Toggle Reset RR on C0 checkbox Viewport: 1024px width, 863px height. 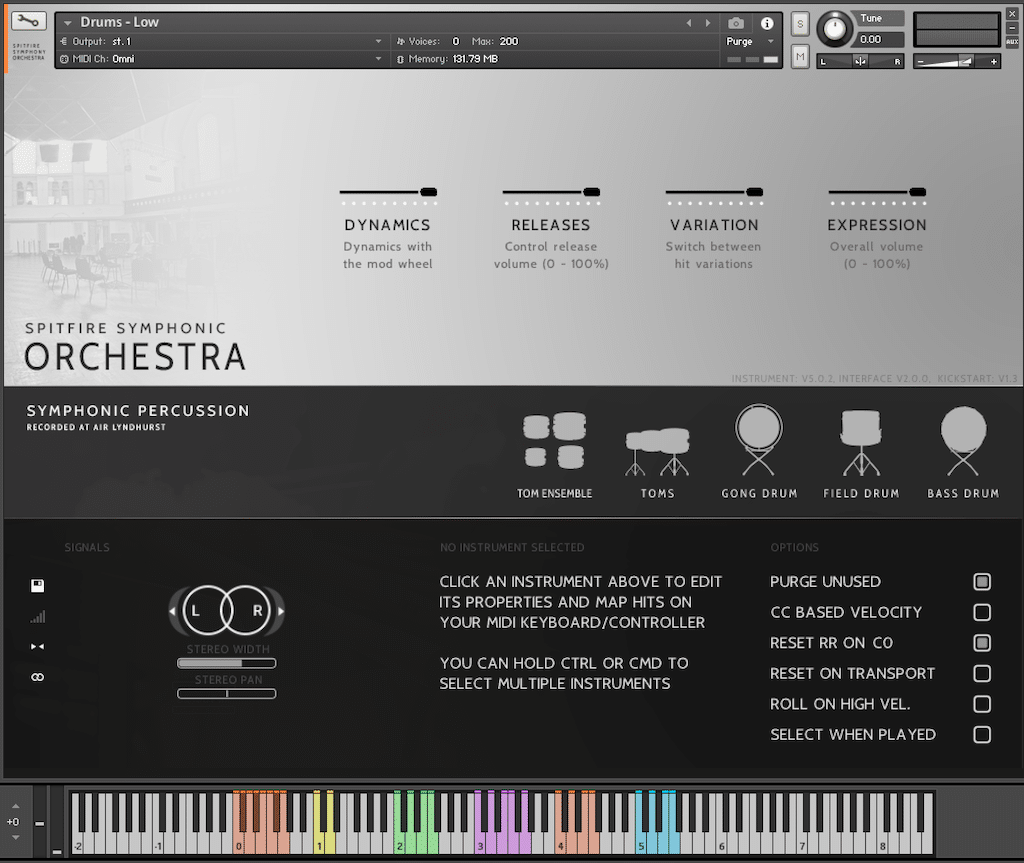[x=982, y=643]
